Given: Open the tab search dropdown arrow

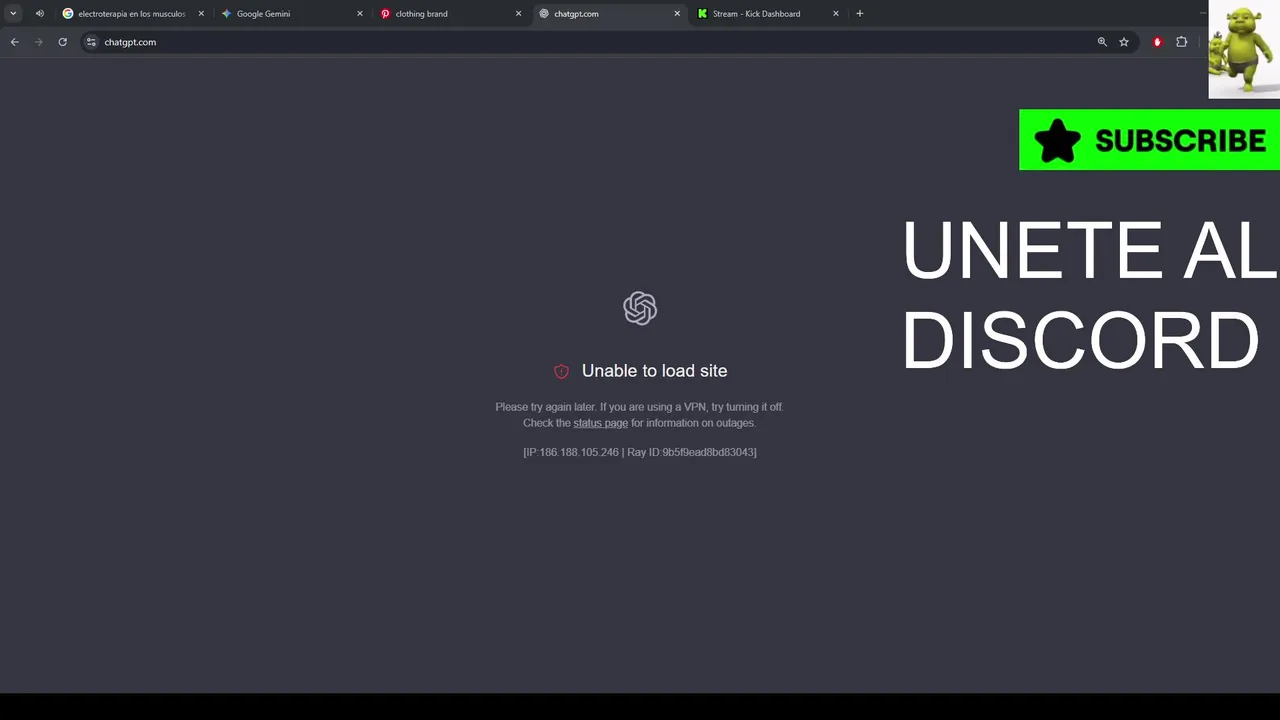Looking at the screenshot, I should coord(13,14).
